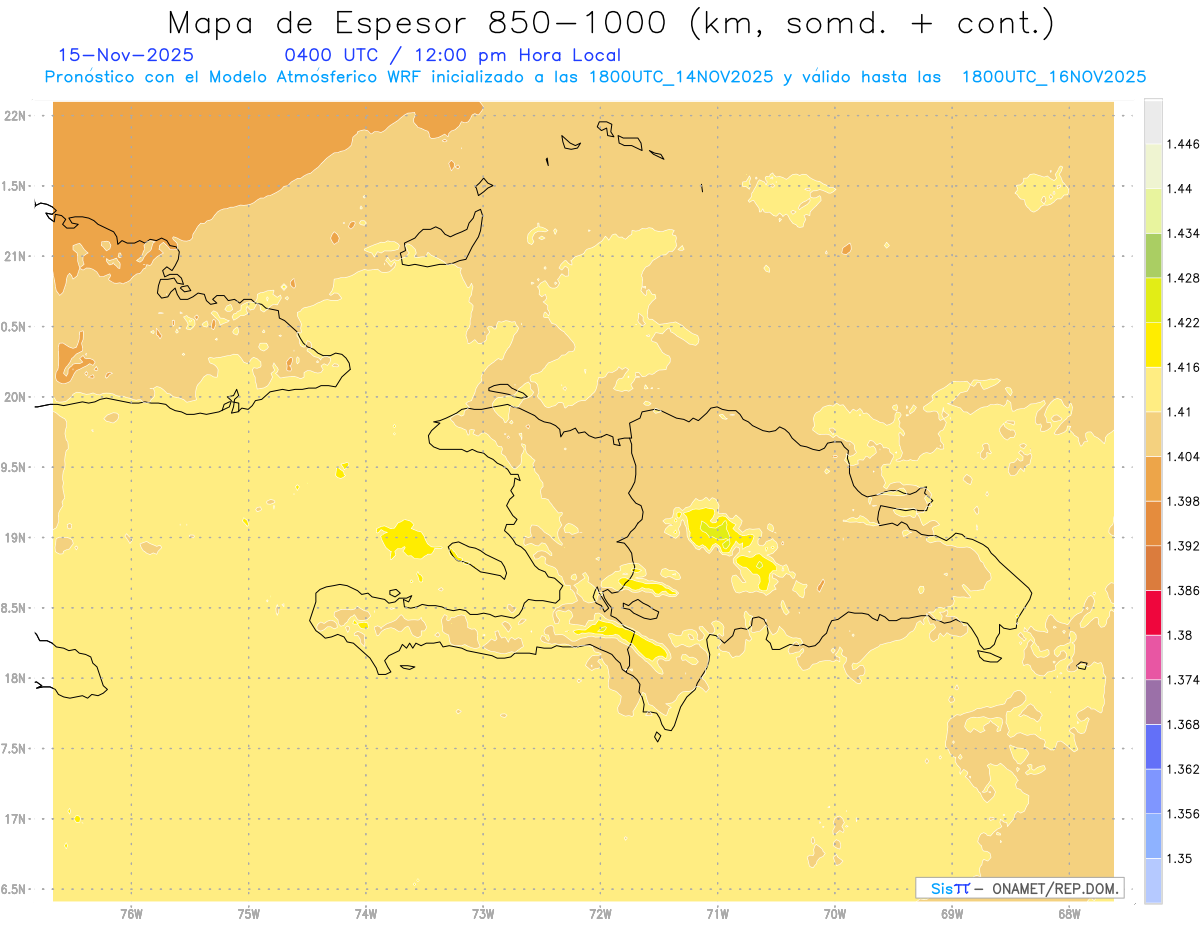Click the legend value '1.374'
The width and height of the screenshot is (1200, 927).
click(x=1182, y=680)
